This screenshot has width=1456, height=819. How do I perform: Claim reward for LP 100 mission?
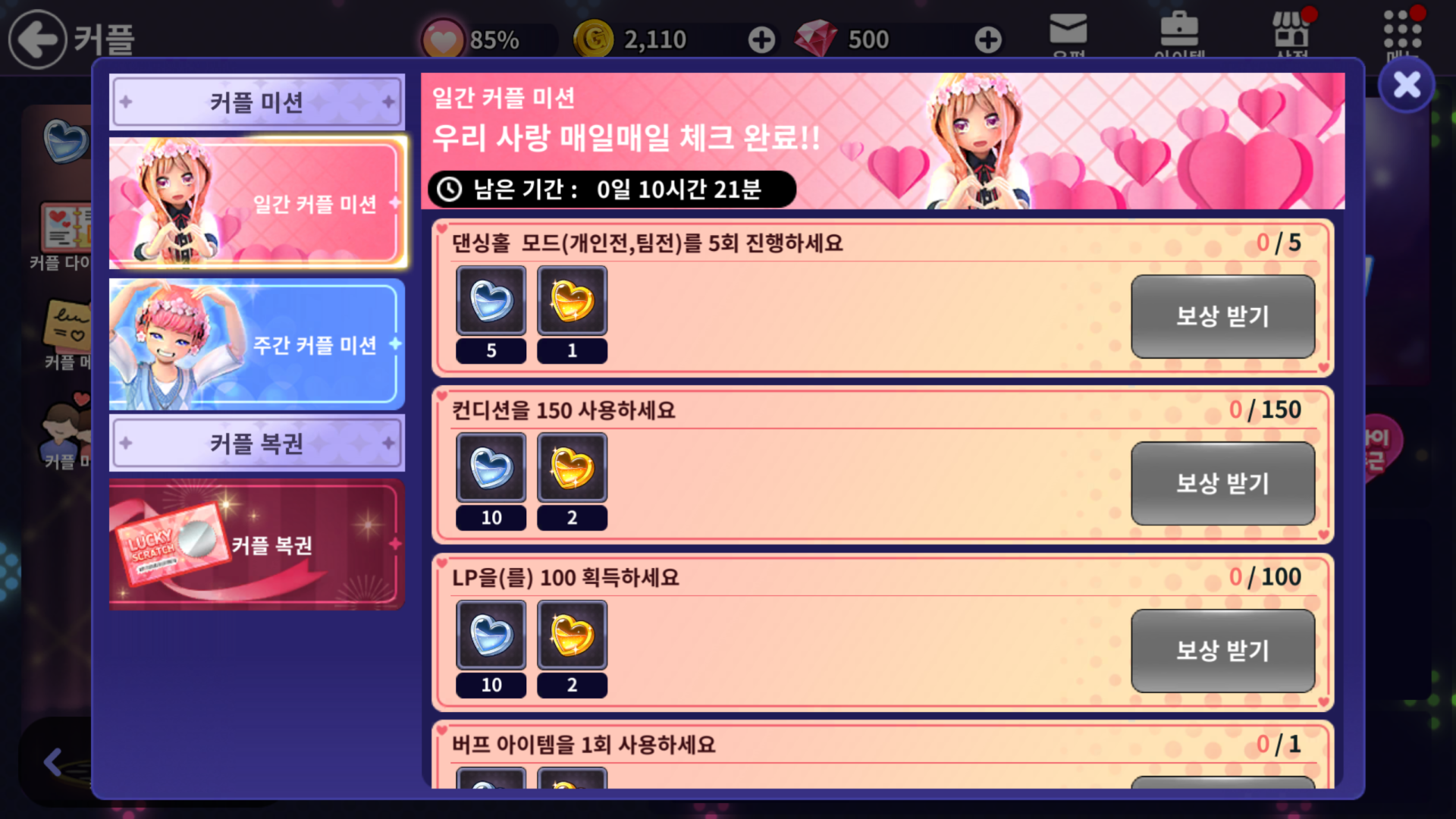[1222, 651]
